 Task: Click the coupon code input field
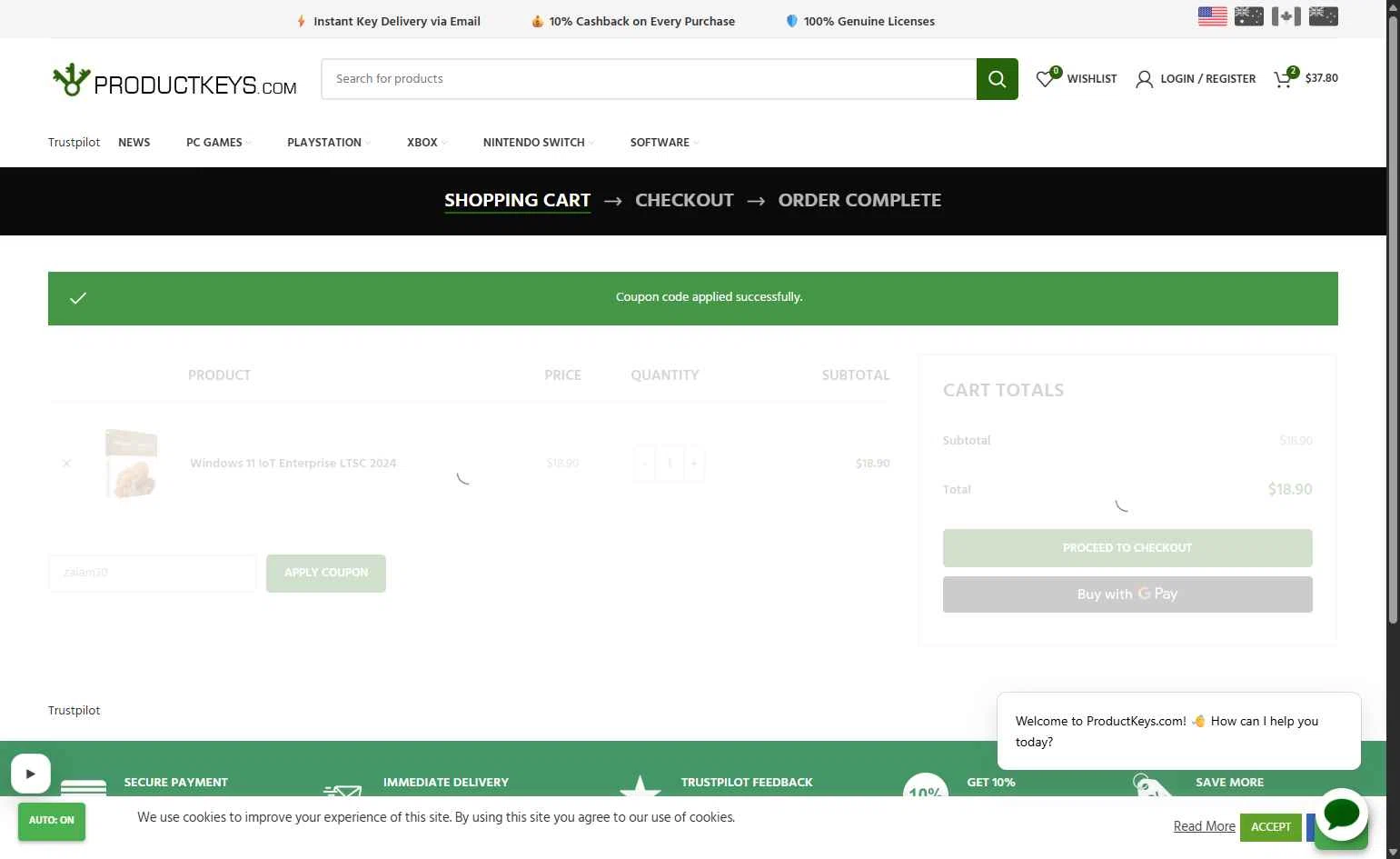click(x=153, y=574)
